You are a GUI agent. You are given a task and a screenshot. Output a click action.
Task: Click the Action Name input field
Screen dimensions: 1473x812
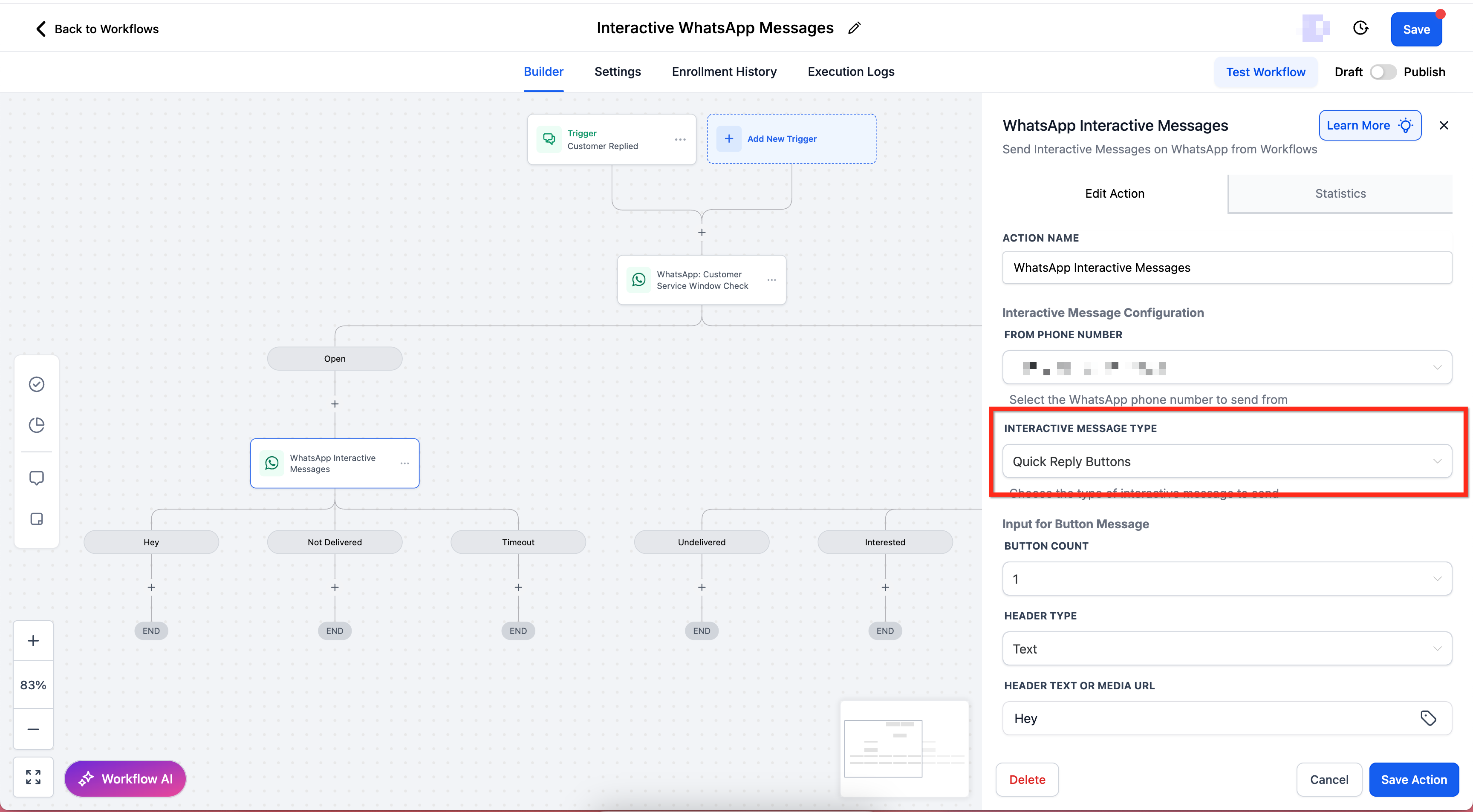[x=1227, y=268]
